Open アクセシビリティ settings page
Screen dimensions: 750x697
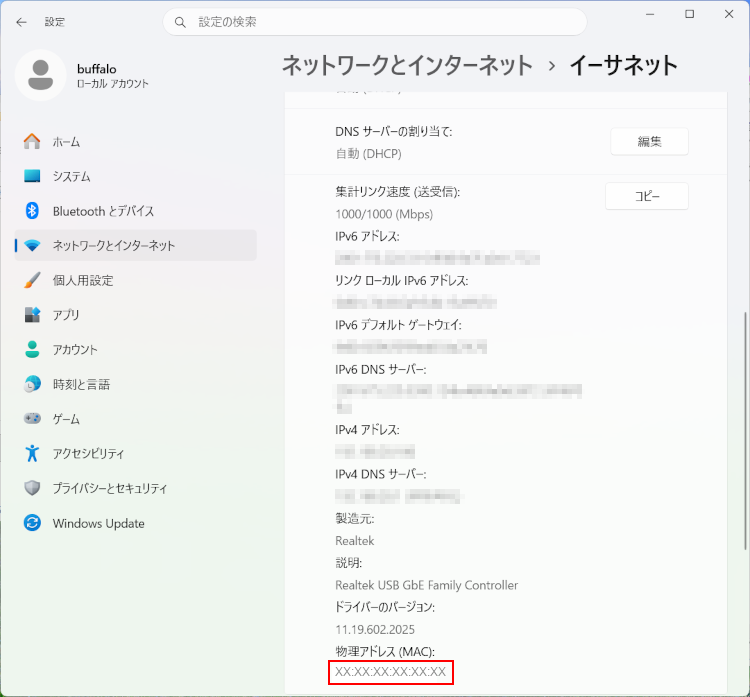pyautogui.click(x=136, y=454)
